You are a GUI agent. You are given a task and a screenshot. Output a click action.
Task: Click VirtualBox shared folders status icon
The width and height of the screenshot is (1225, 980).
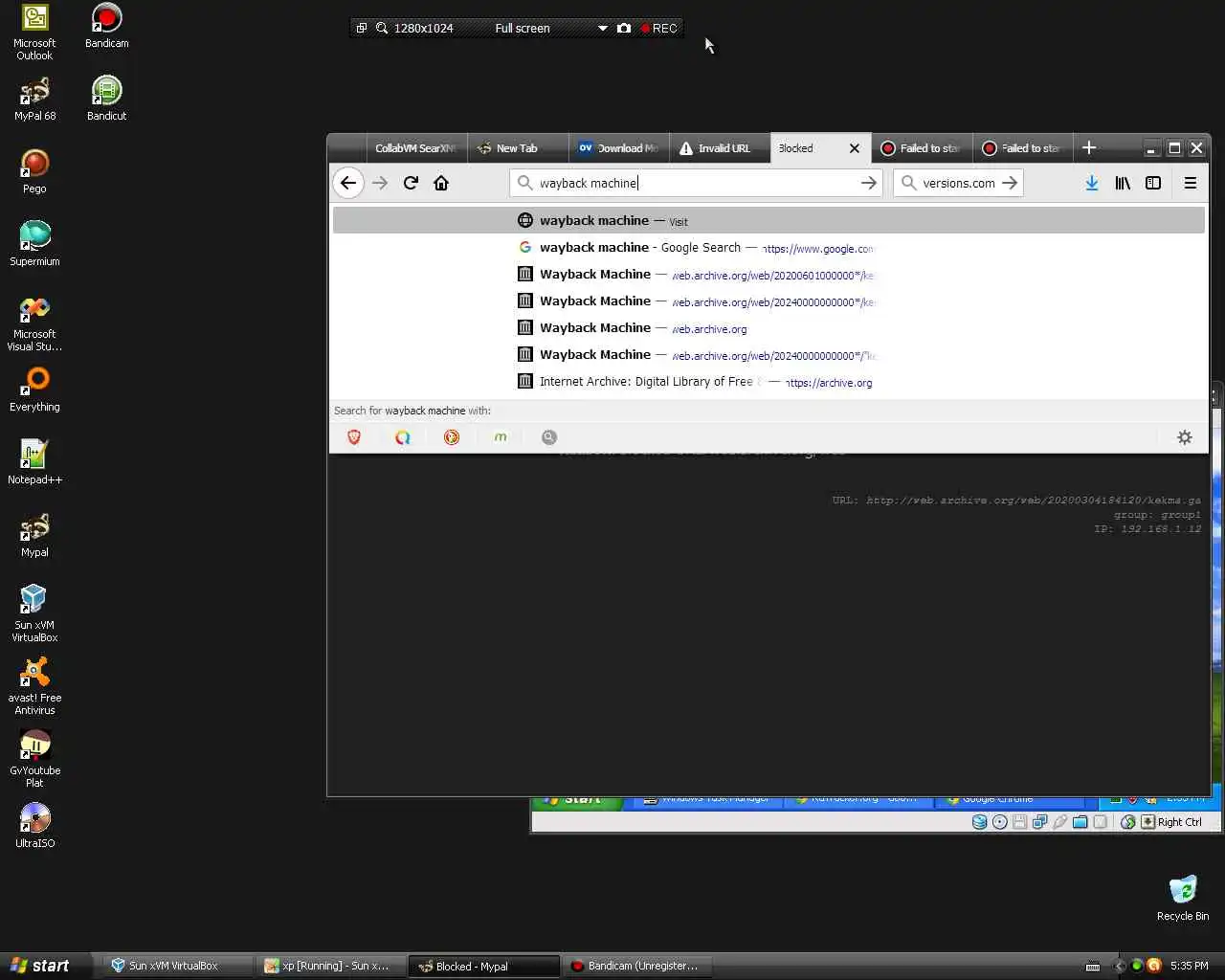pos(1080,822)
